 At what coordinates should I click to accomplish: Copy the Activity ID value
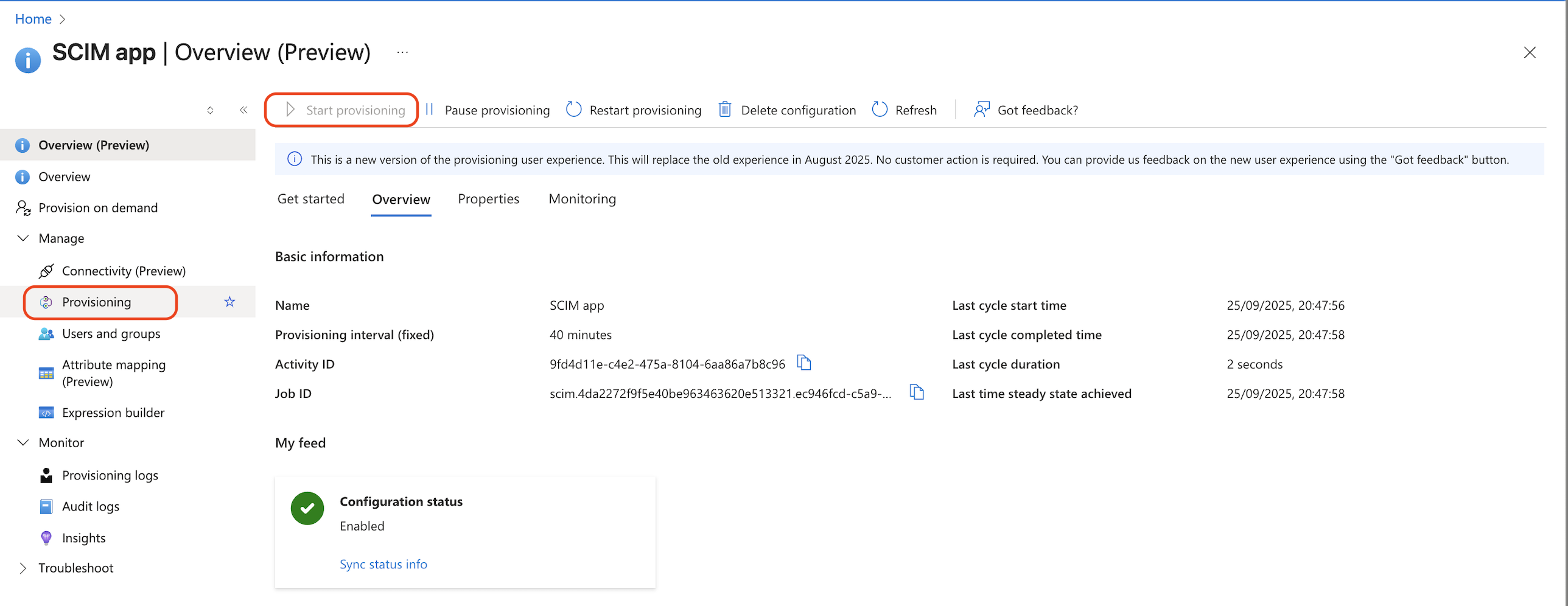pyautogui.click(x=805, y=363)
